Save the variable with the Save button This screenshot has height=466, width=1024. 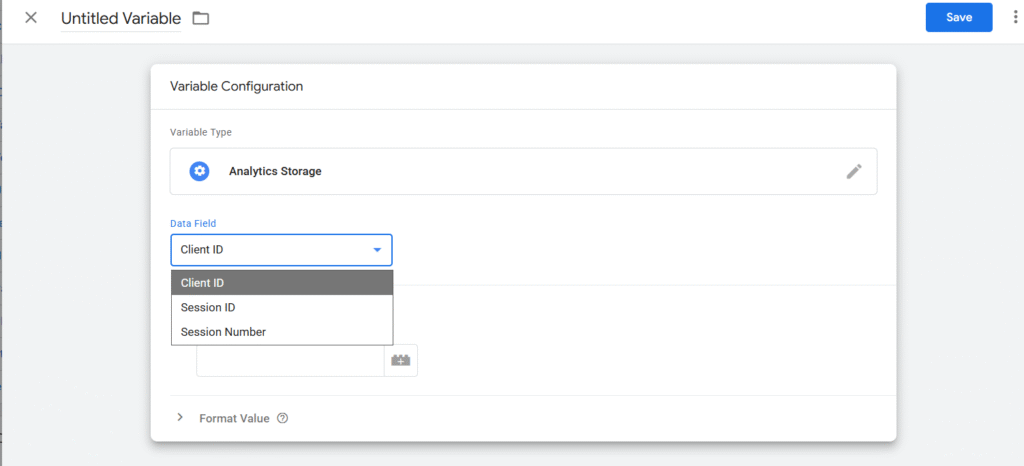(958, 17)
